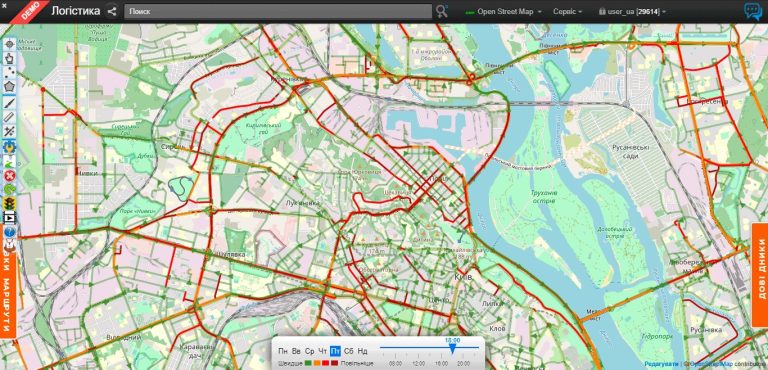Click the traffic time slider handle
Screen dimensions: 768x370
click(453, 348)
